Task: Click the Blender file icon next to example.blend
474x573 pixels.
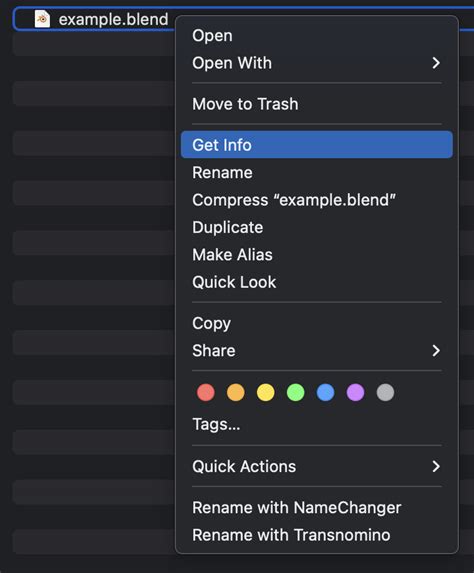Action: pyautogui.click(x=42, y=19)
